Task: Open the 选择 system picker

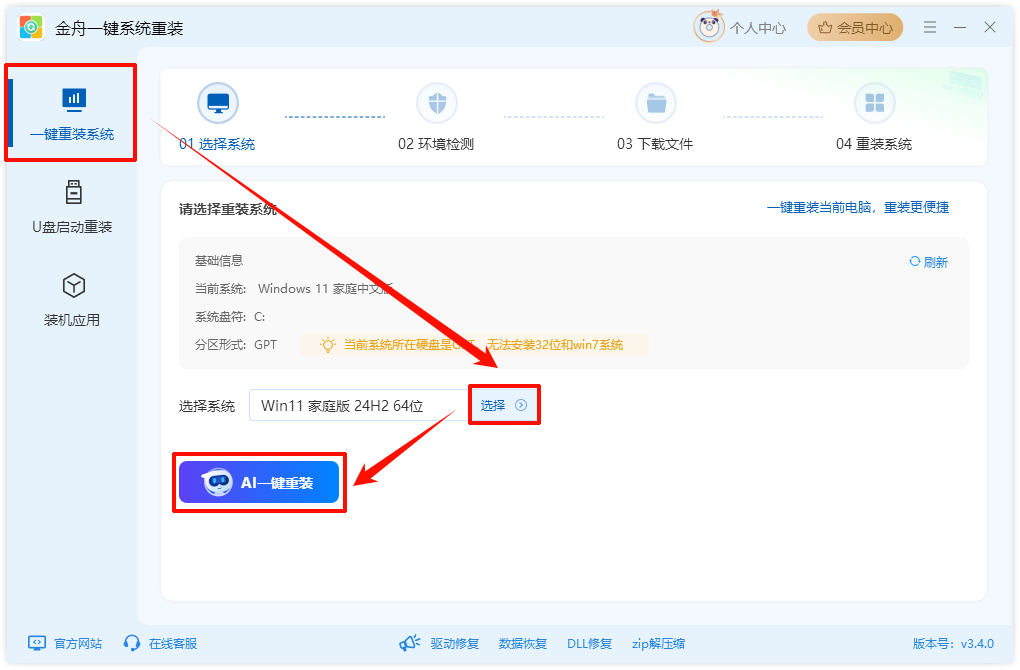Action: point(504,404)
